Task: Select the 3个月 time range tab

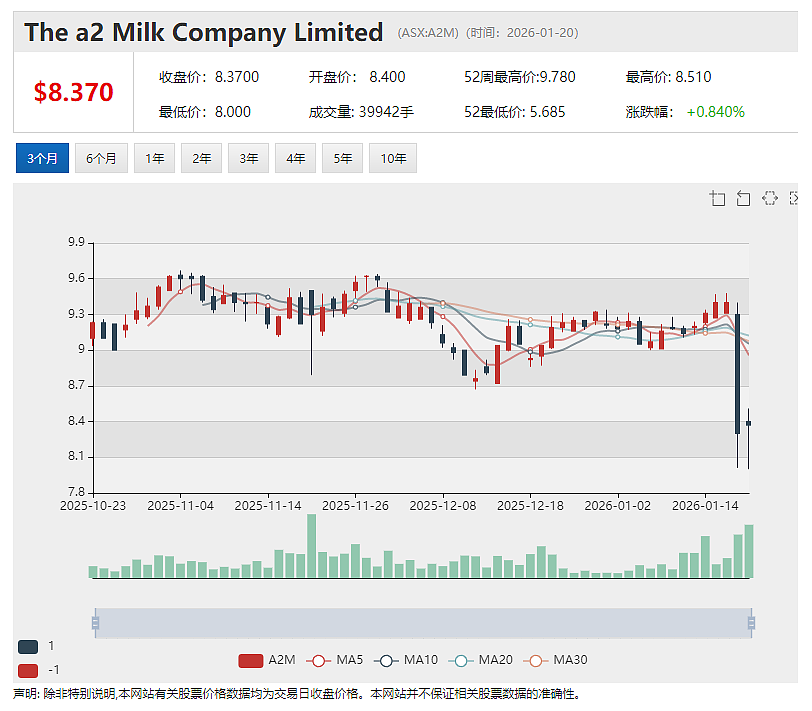Action: (x=42, y=158)
